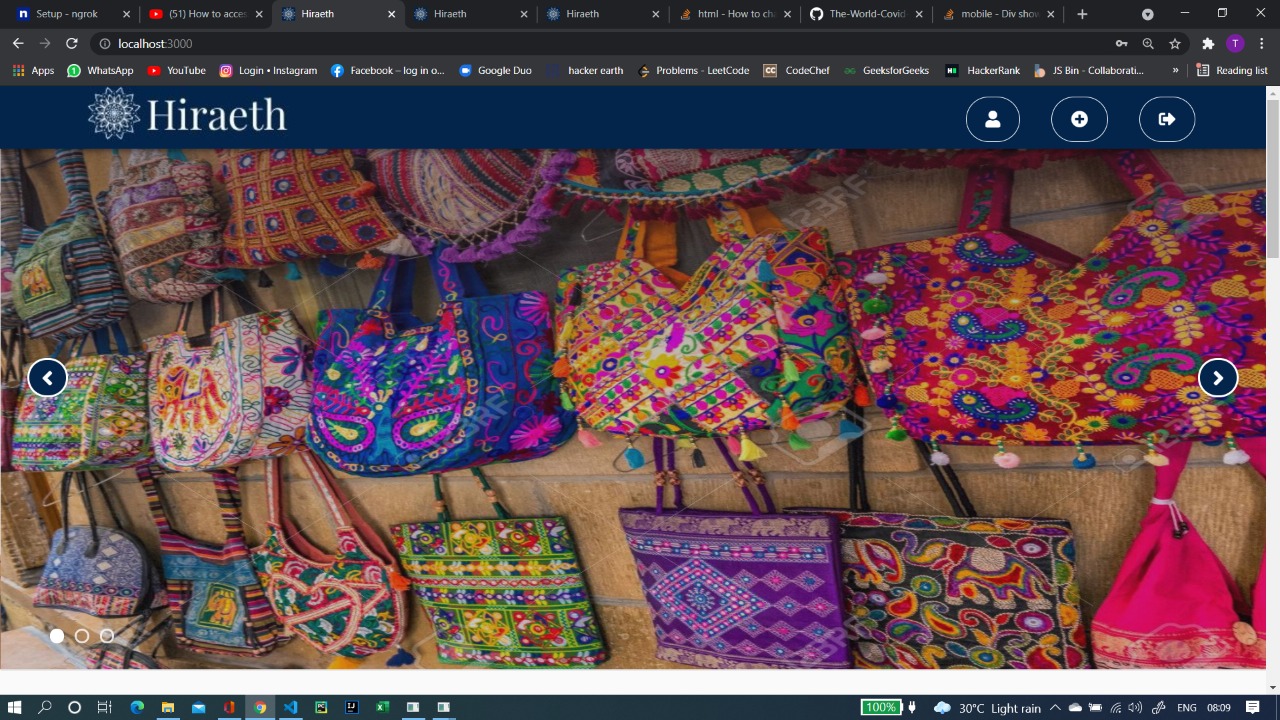The image size is (1280, 720).
Task: Click the scrollbar down arrow
Action: coord(1272,687)
